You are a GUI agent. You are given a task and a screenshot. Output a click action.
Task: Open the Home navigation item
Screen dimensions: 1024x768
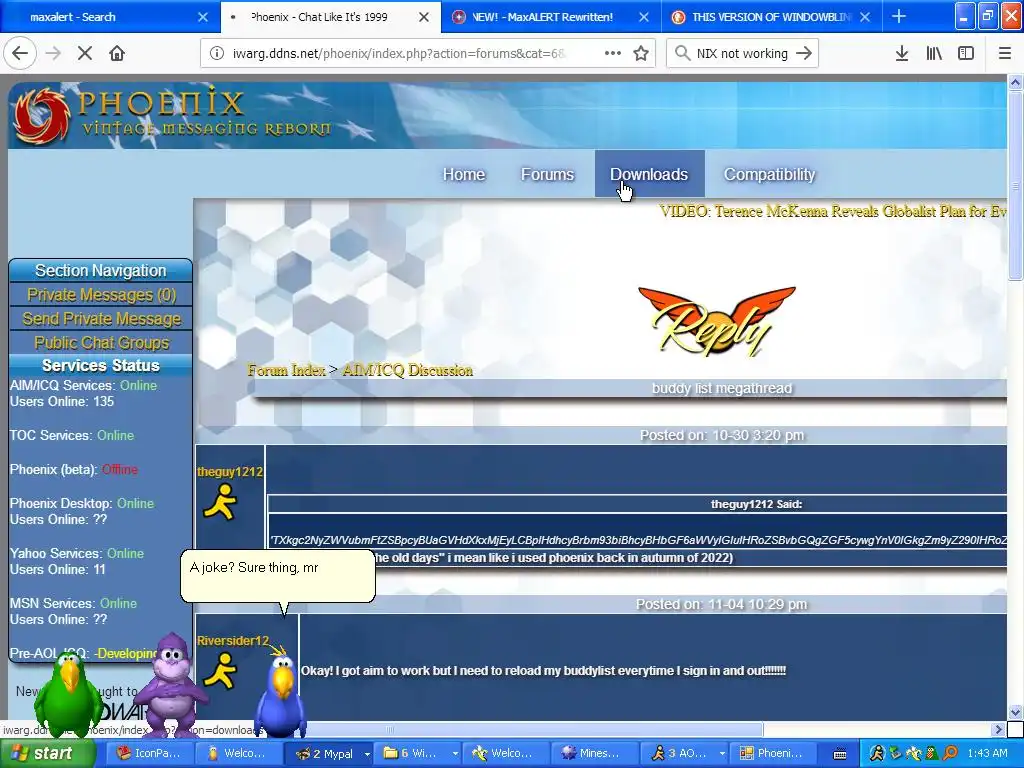(x=464, y=174)
